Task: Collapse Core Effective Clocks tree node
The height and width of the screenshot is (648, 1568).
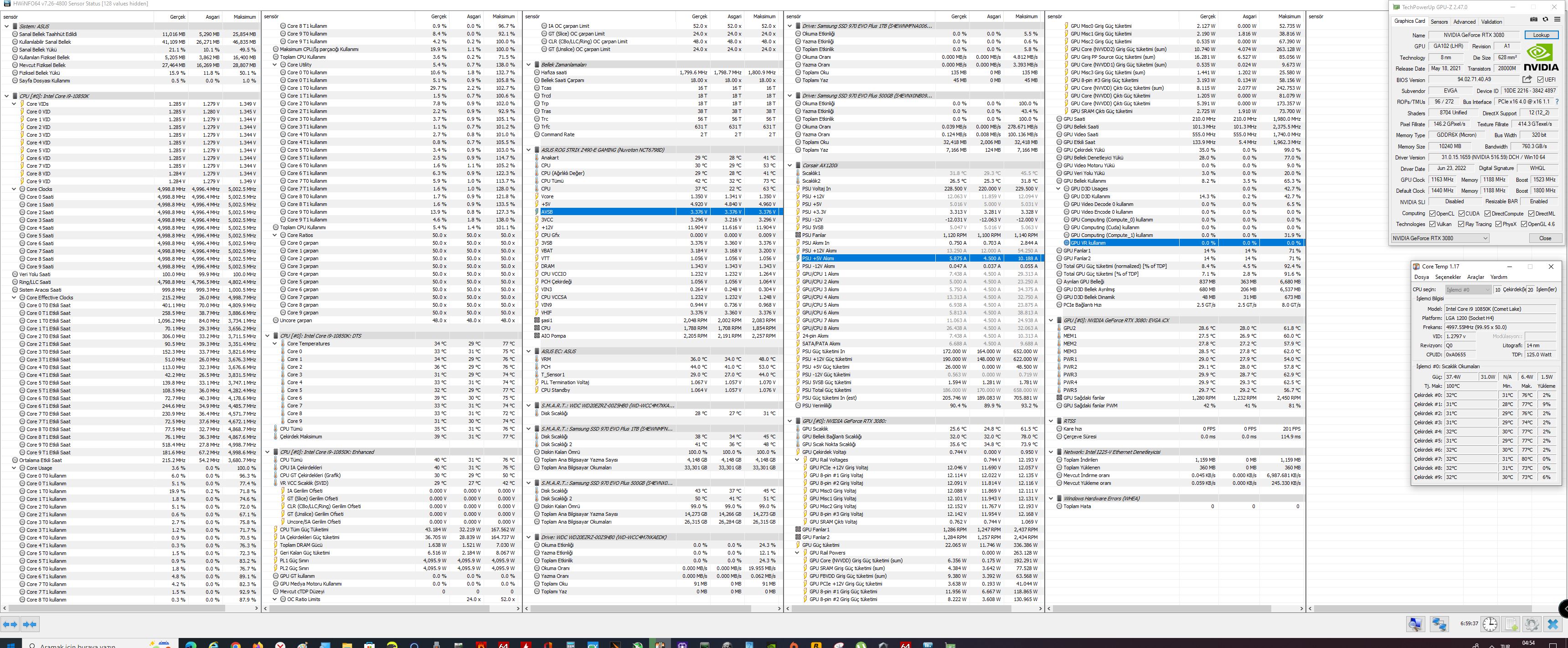Action: point(14,298)
